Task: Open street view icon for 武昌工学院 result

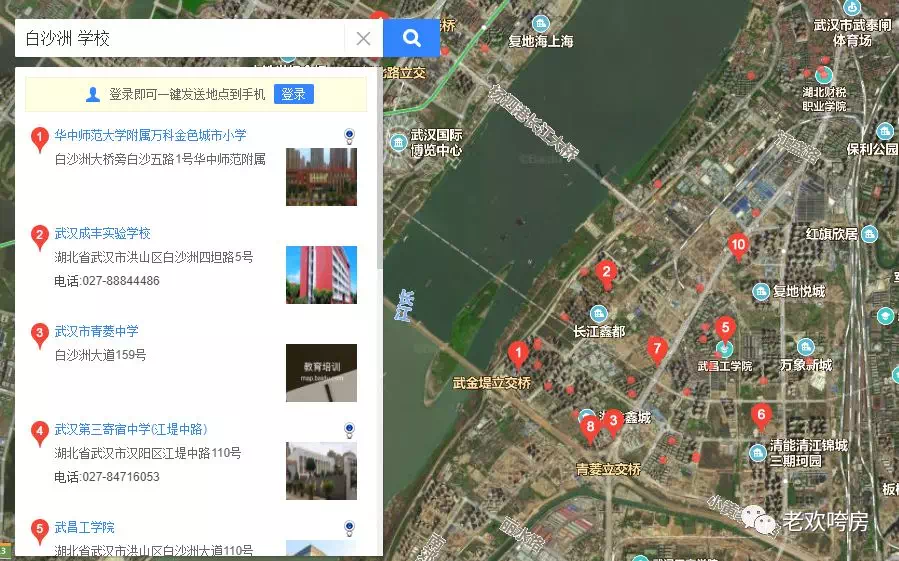Action: [x=349, y=528]
